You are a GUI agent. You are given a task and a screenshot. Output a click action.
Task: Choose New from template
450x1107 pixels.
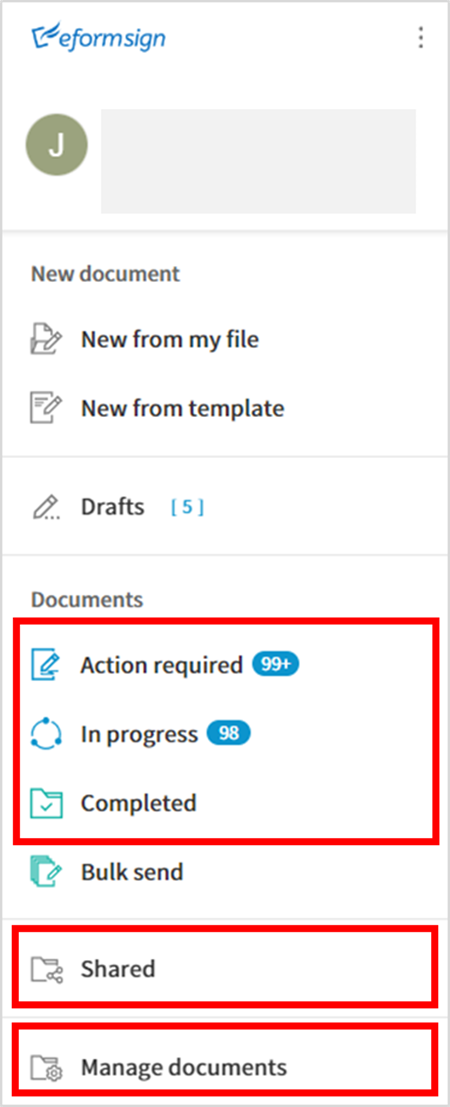182,408
